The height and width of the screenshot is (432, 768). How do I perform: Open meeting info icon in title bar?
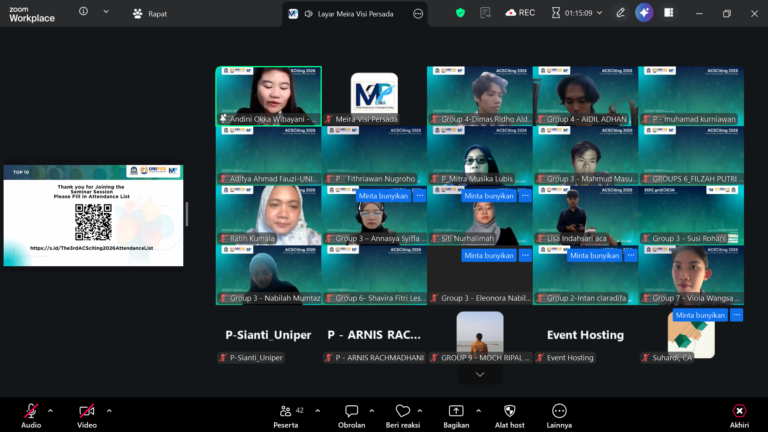pos(83,11)
